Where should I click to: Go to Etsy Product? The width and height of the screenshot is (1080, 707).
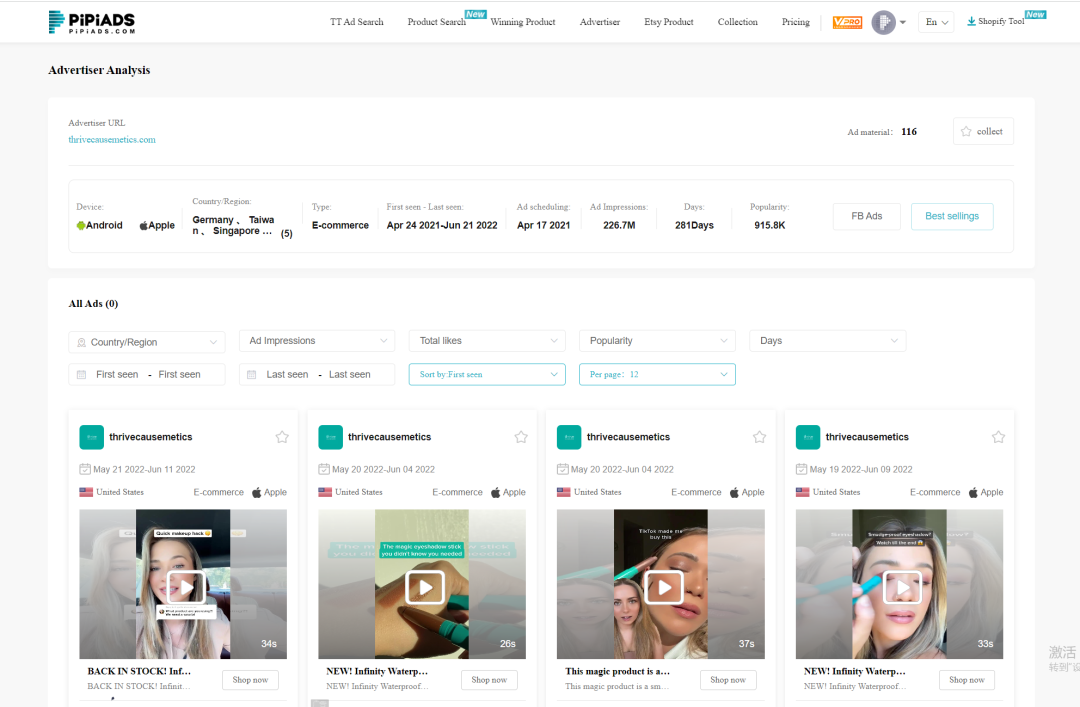tap(669, 22)
